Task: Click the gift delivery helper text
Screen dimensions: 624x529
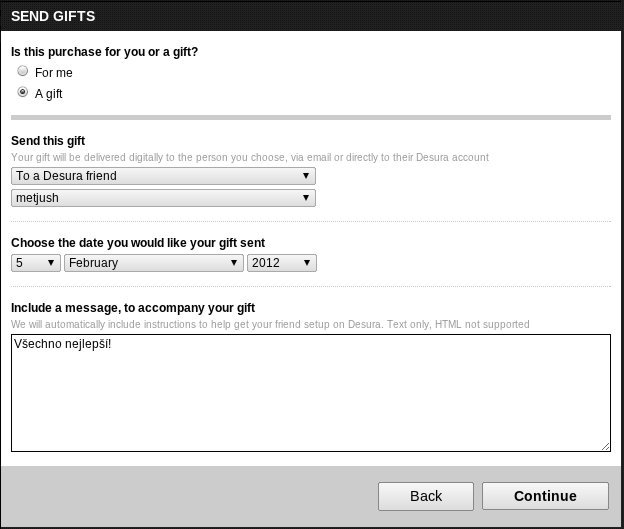Action: [249, 157]
